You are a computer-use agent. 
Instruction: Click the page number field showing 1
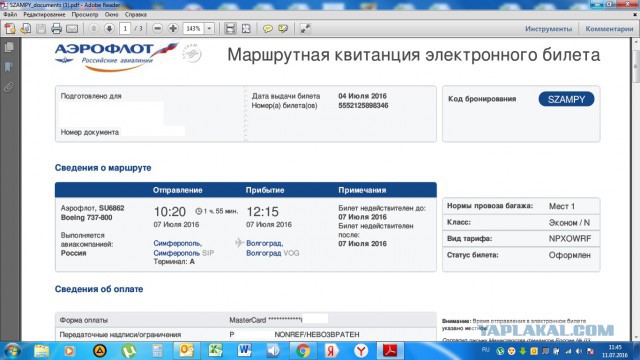click(125, 29)
